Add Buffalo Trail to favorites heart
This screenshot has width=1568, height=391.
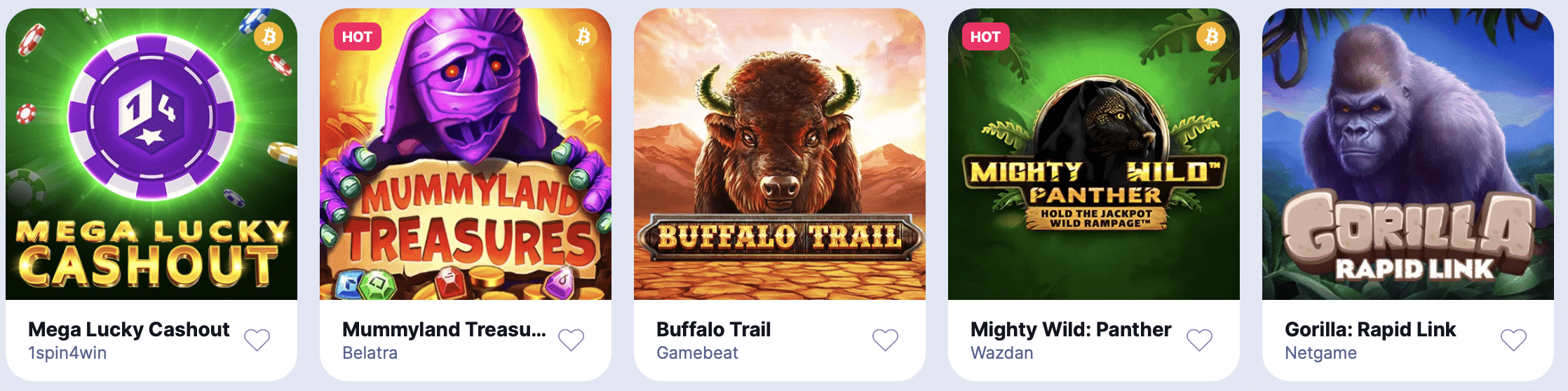pos(885,340)
